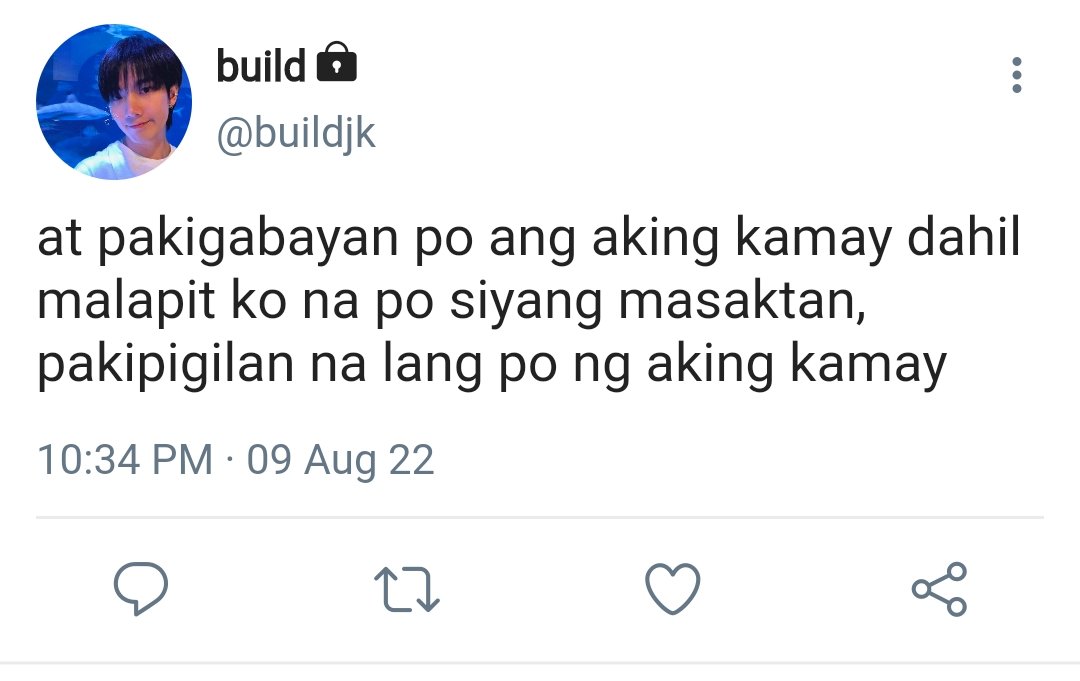Click the word 'siyang' in the tweet

pos(526,305)
